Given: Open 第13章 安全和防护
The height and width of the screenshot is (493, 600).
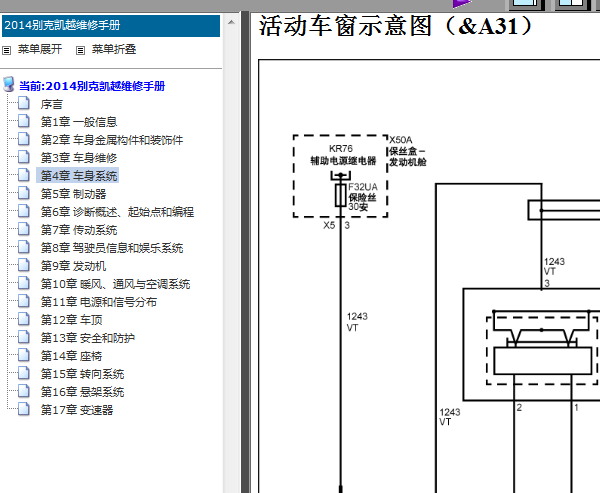Looking at the screenshot, I should tap(88, 338).
